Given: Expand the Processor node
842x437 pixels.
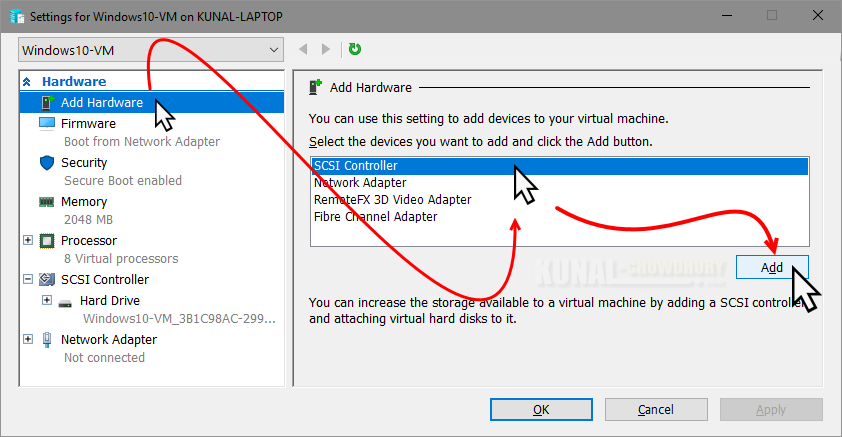Looking at the screenshot, I should pyautogui.click(x=28, y=240).
